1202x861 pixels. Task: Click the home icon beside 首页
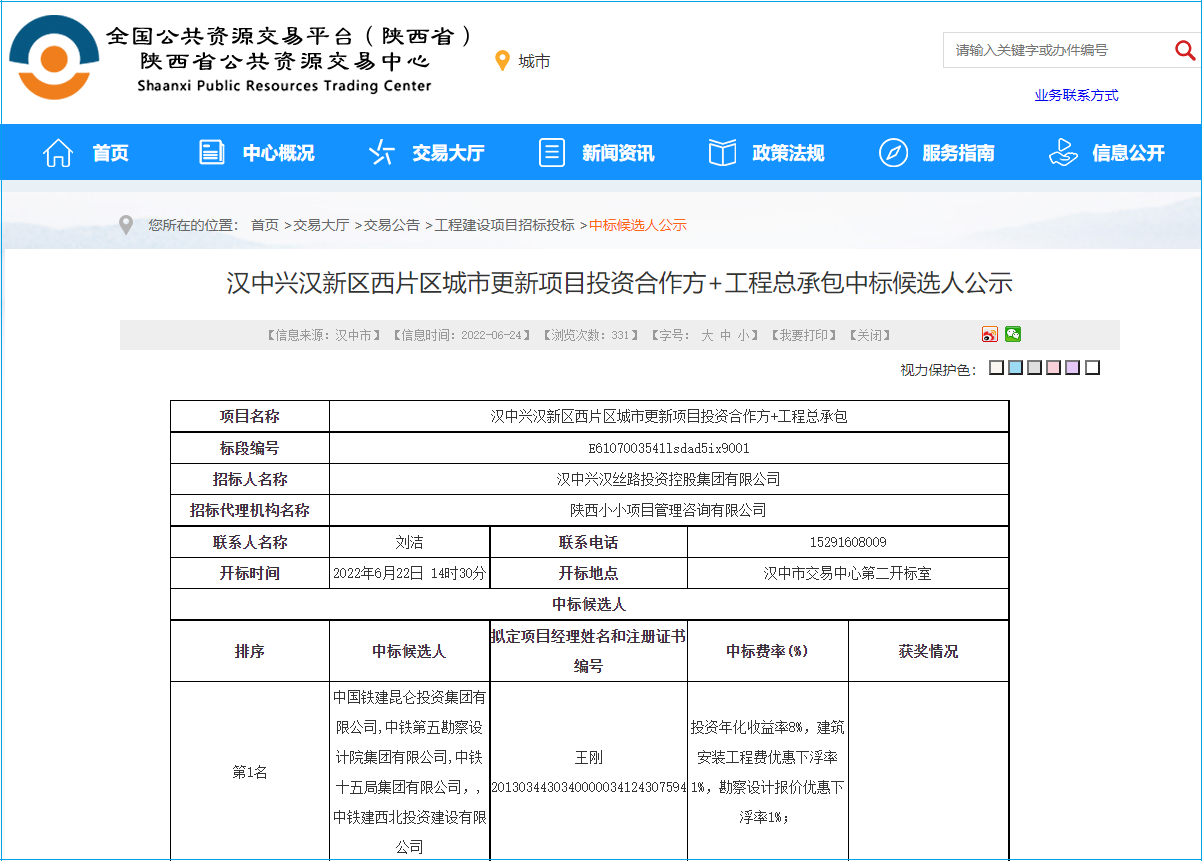click(x=58, y=153)
